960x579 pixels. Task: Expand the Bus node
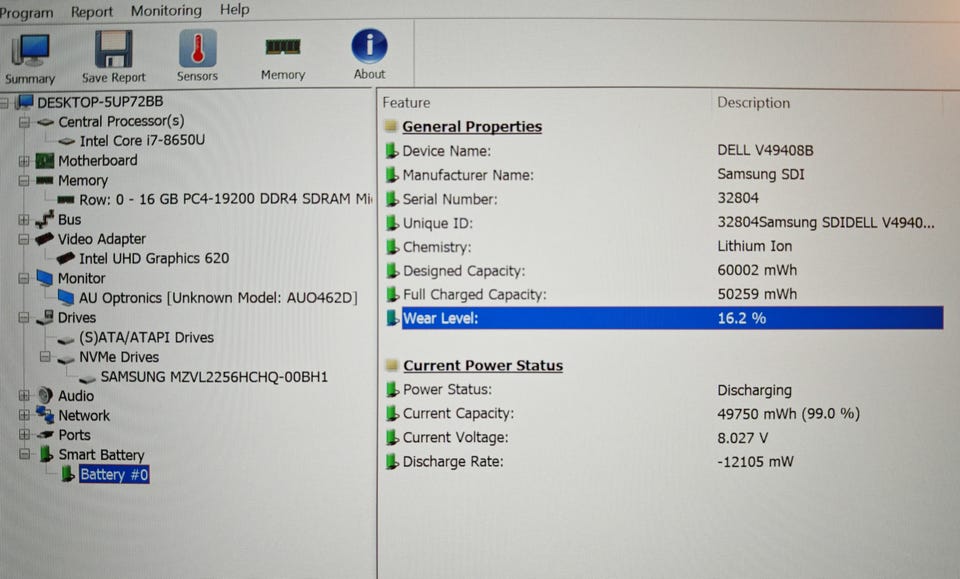click(x=24, y=219)
